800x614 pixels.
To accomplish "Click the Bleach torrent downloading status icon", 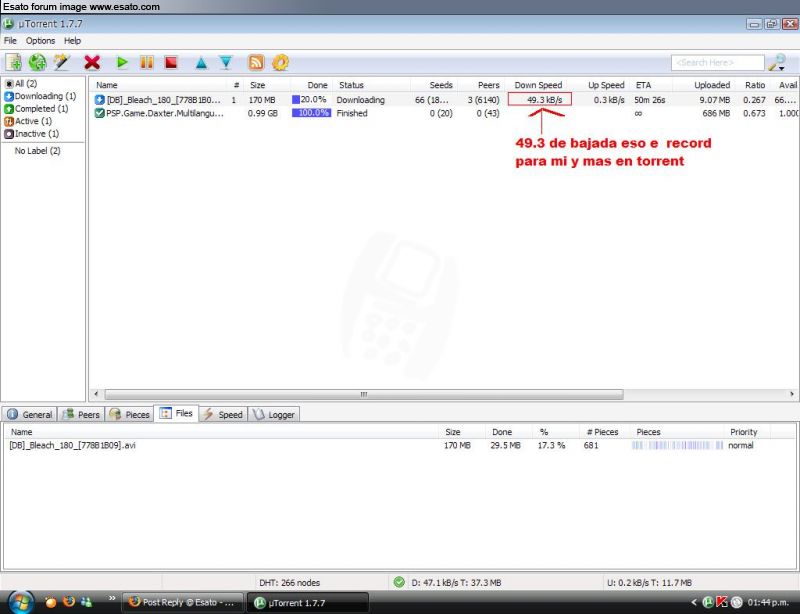I will click(x=99, y=100).
